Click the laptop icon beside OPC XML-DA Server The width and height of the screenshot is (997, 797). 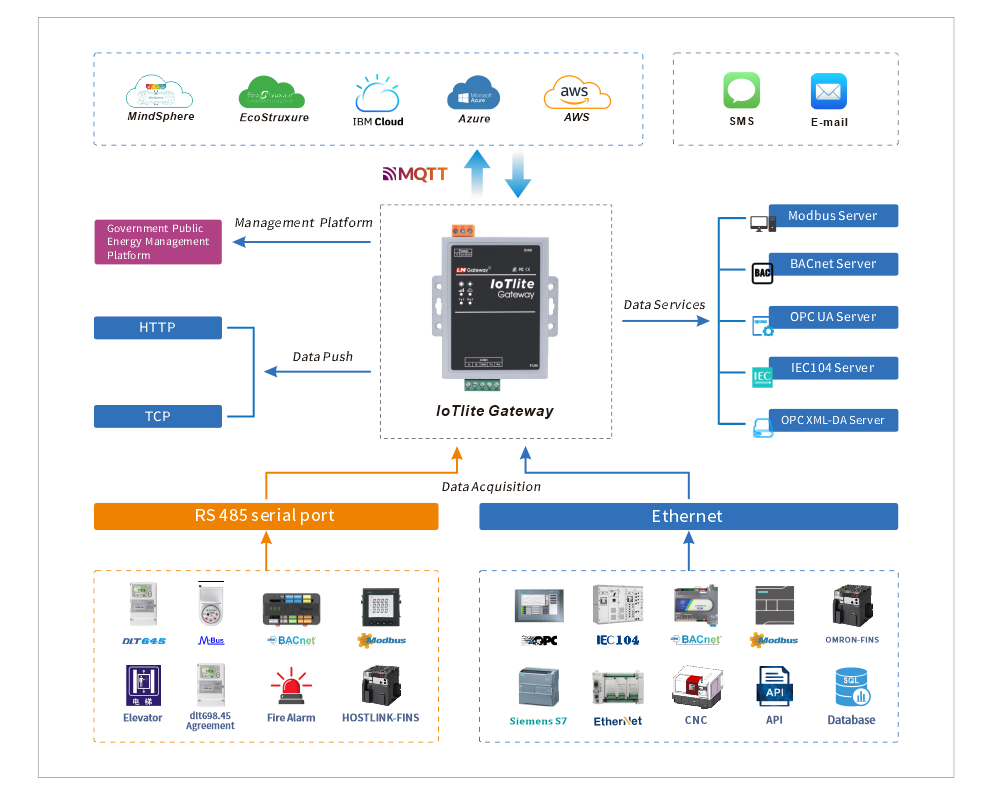(762, 427)
